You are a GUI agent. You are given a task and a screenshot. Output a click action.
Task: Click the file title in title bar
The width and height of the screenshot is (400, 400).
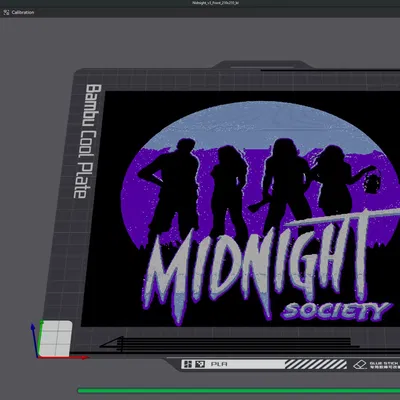pyautogui.click(x=216, y=3)
